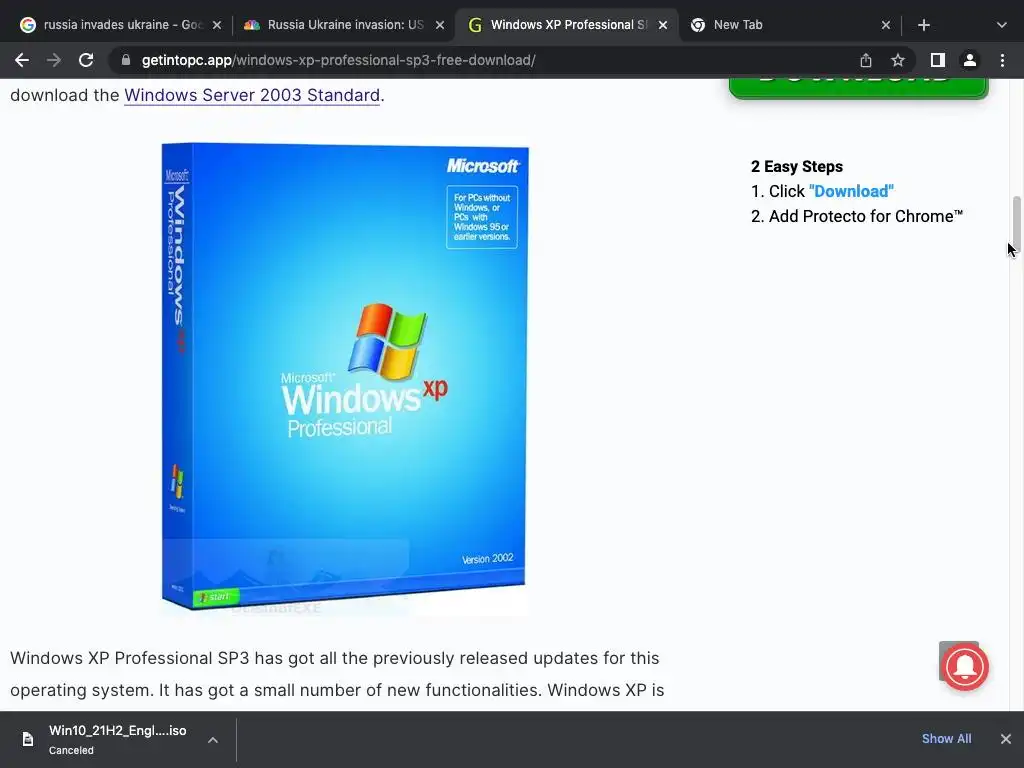Close the Windows XP Professional tab
The width and height of the screenshot is (1024, 768).
pyautogui.click(x=663, y=25)
